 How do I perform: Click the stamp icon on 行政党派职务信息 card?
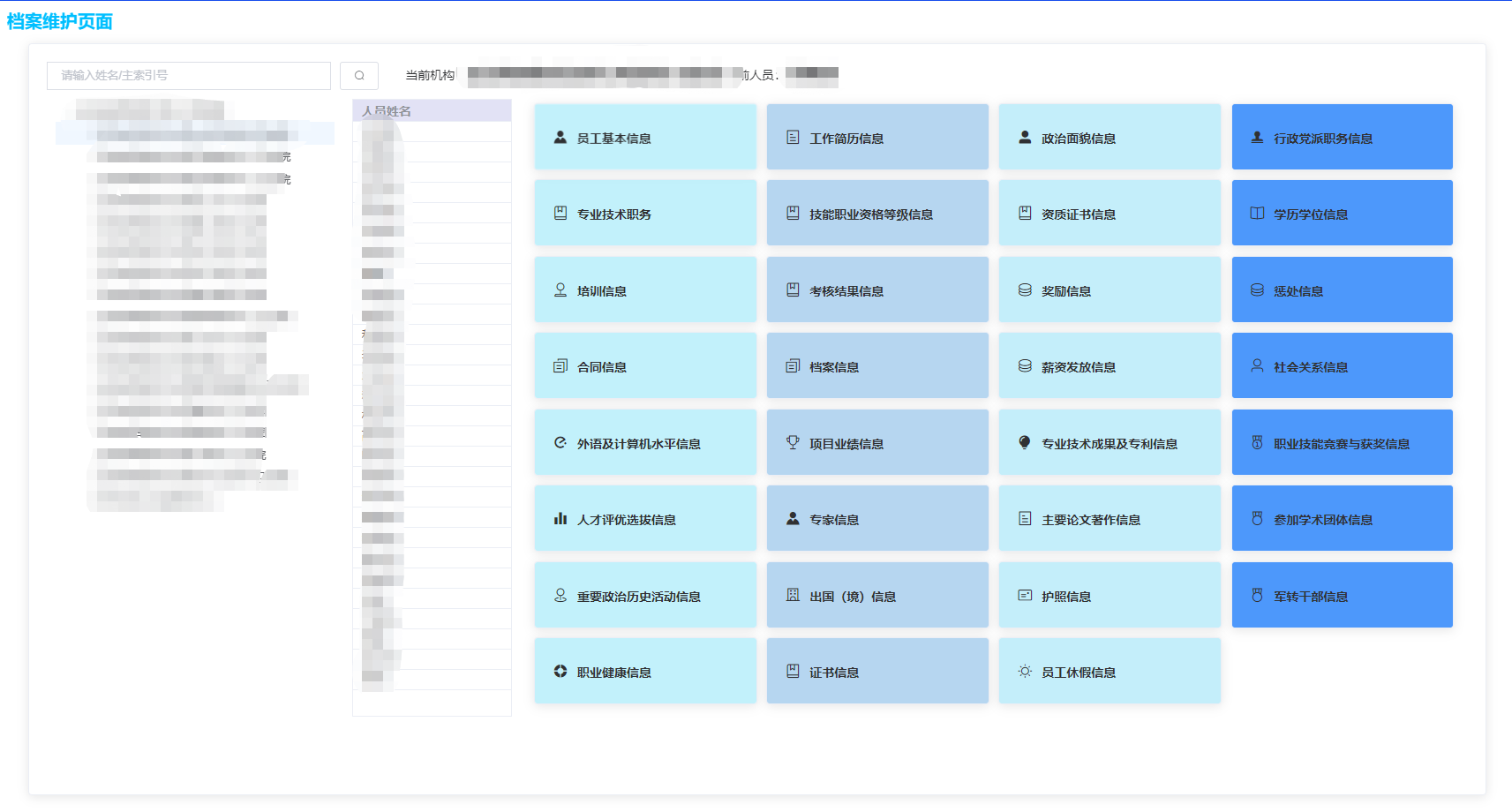[x=1257, y=138]
